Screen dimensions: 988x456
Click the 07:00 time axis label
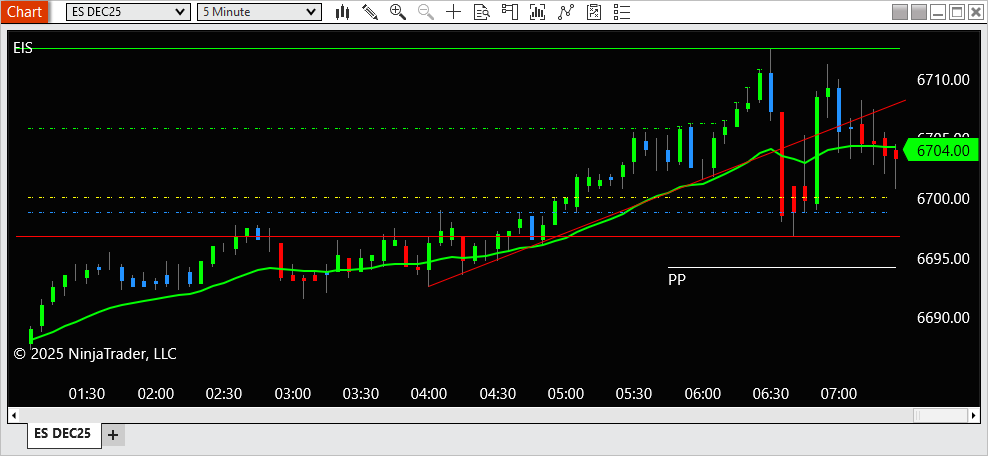[x=839, y=394]
